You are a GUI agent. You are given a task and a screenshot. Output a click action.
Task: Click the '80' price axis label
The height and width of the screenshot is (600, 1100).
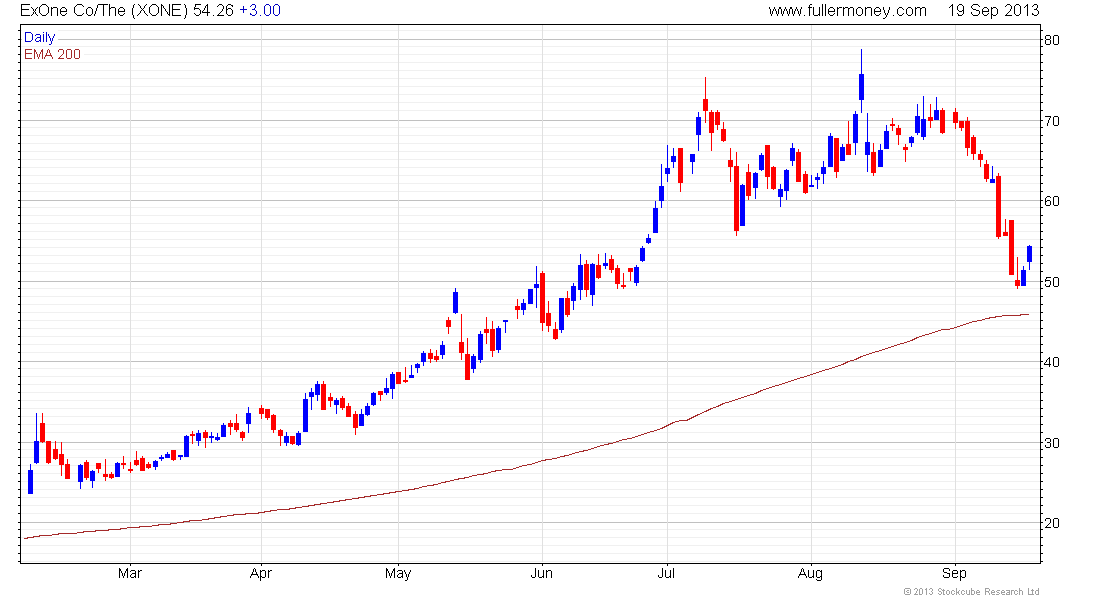pos(1052,40)
